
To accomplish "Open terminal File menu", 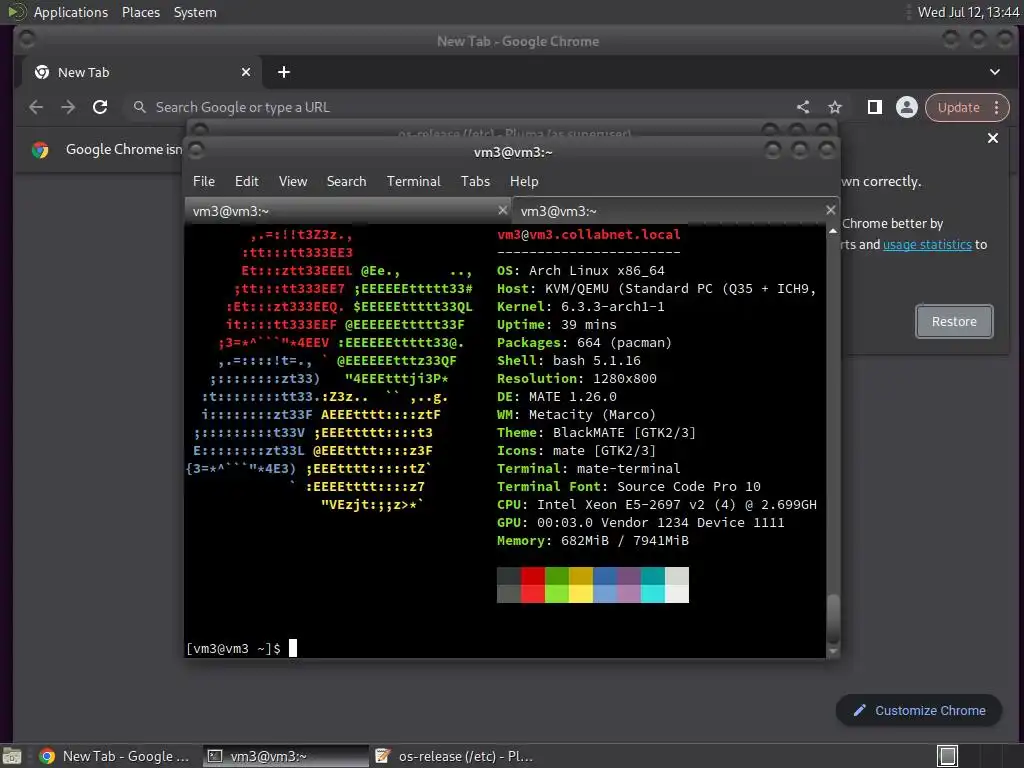I will [204, 182].
